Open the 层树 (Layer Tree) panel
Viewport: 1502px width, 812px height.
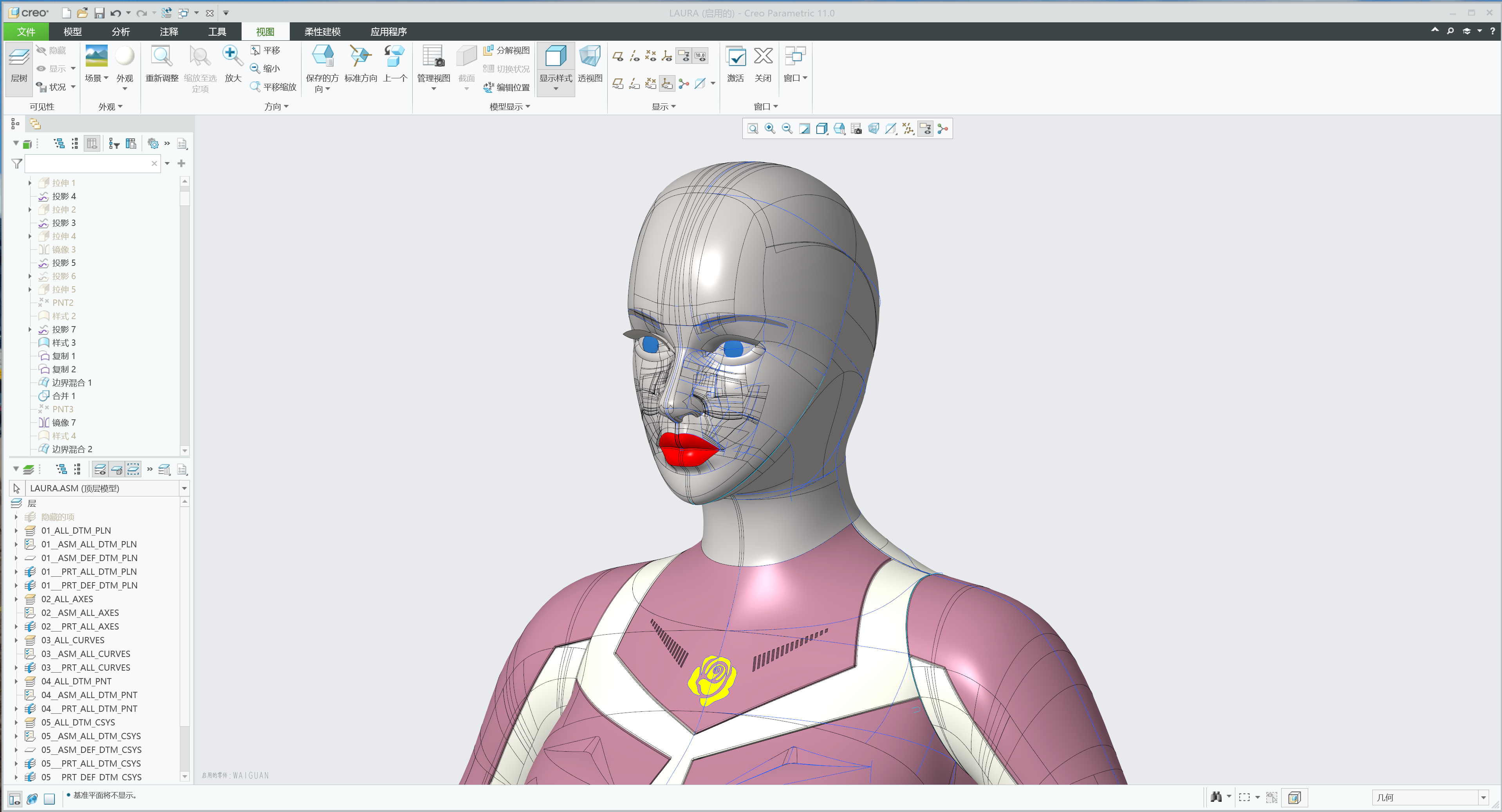[x=19, y=67]
